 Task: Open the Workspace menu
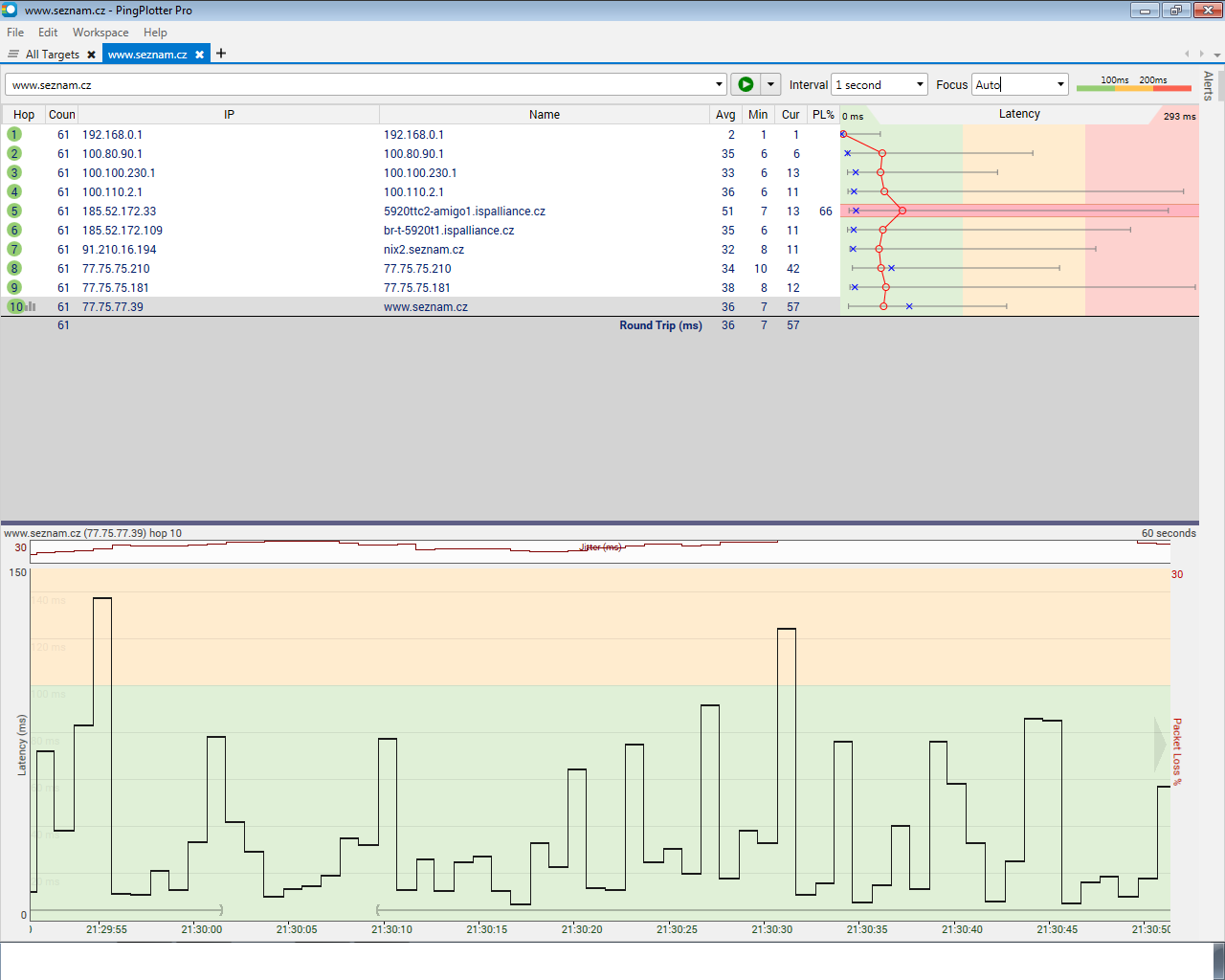100,33
